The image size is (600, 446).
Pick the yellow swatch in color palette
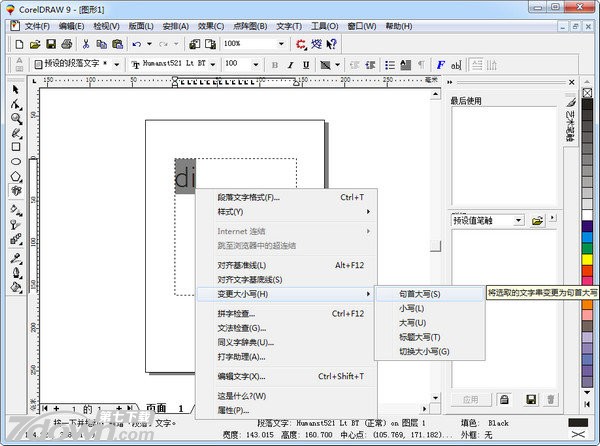tap(587, 261)
